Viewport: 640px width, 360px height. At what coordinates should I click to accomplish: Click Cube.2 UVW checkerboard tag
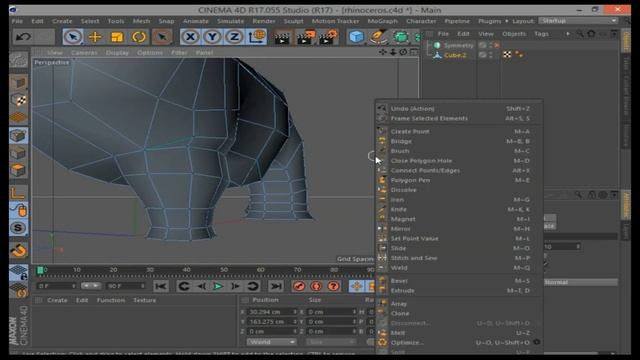pos(507,55)
